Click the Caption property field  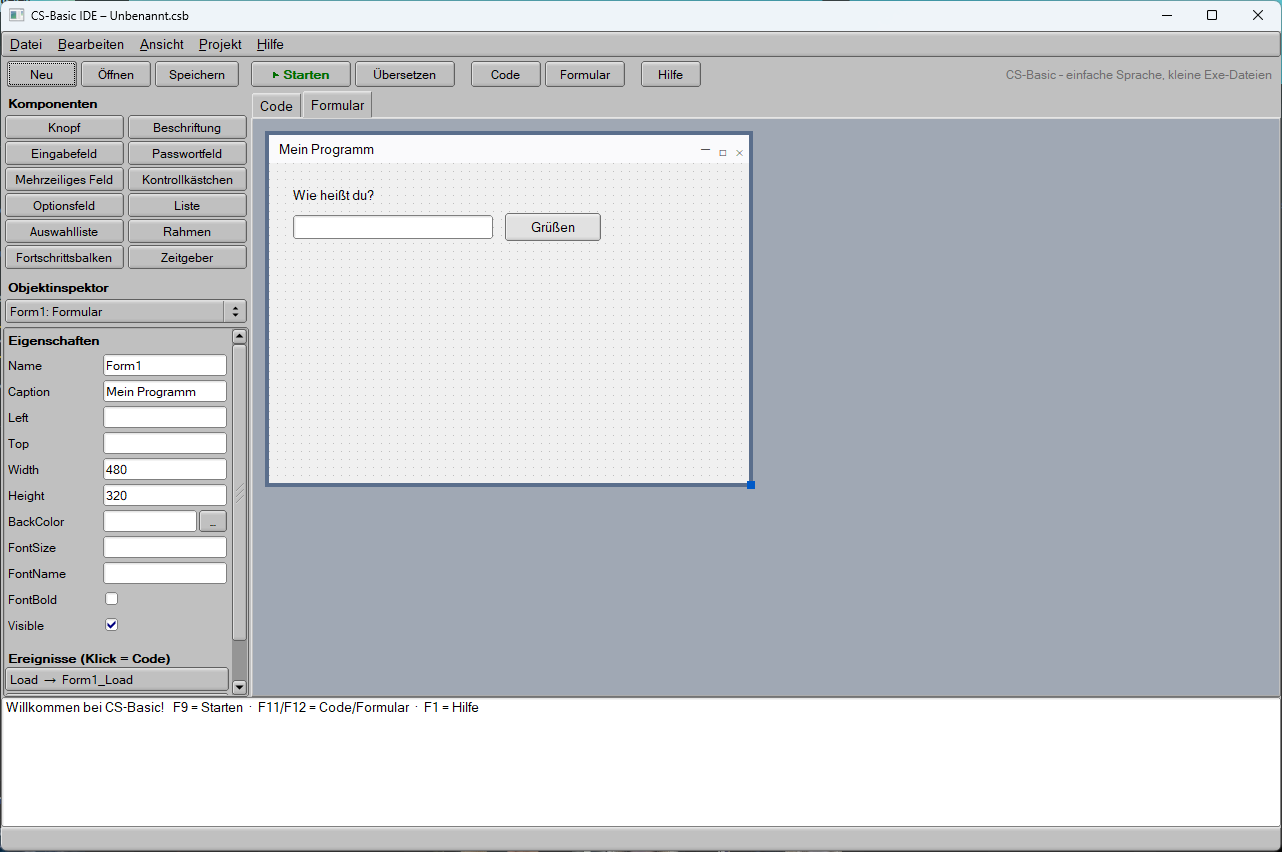click(165, 392)
